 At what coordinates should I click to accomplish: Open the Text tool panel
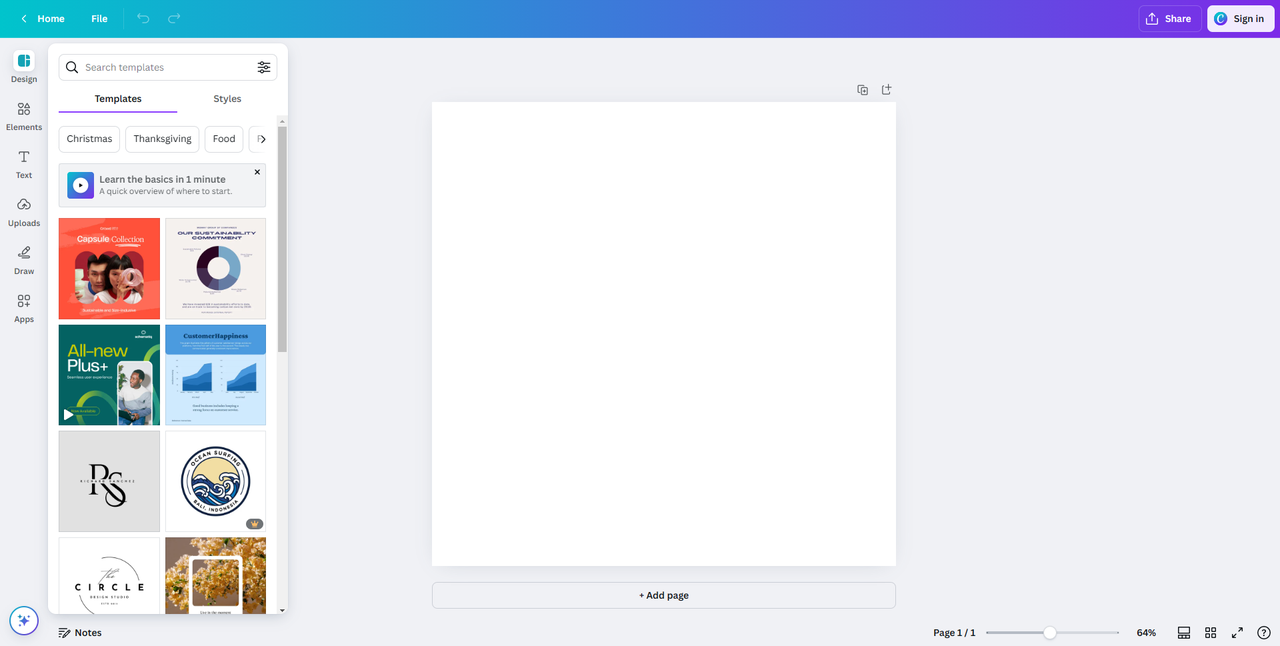click(24, 164)
